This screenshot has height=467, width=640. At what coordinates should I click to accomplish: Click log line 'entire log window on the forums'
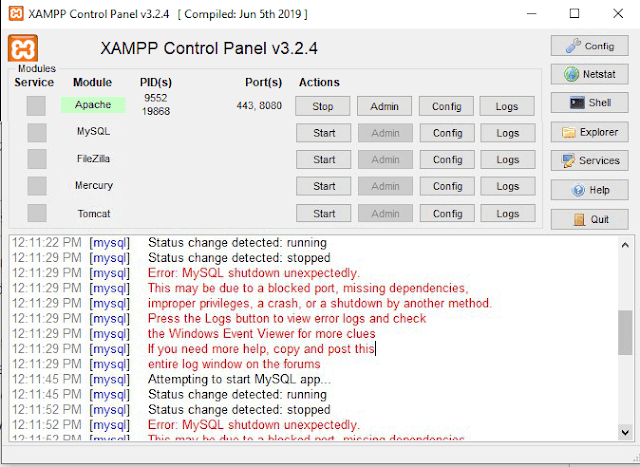[234, 364]
